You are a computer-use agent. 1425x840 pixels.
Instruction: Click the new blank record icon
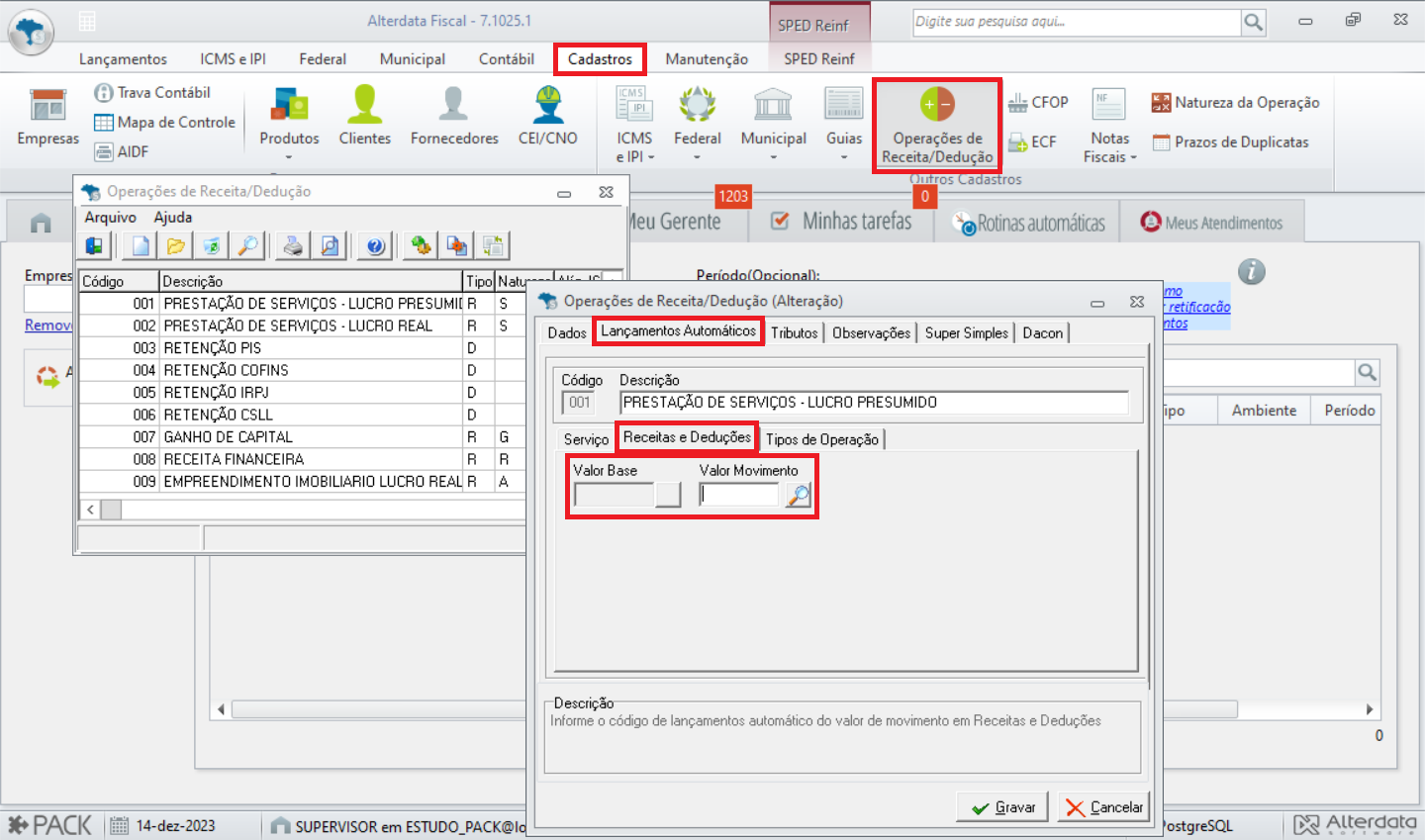point(141,245)
